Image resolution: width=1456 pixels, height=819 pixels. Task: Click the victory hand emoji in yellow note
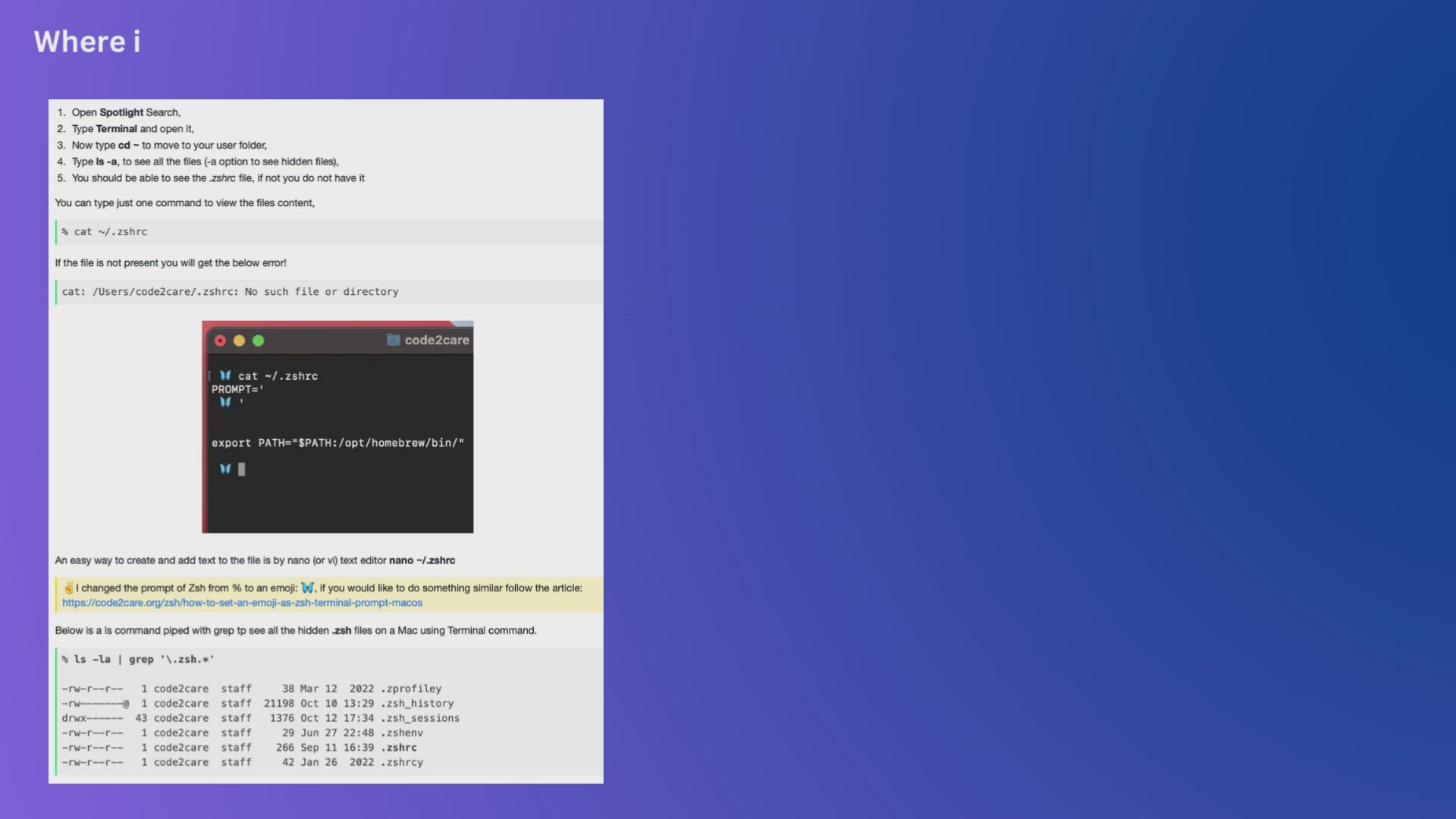68,588
